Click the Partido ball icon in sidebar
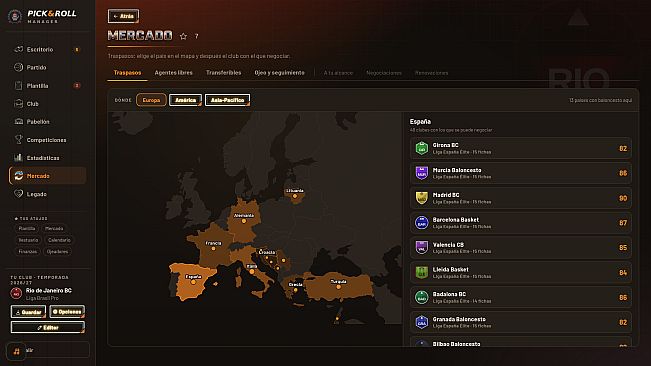Viewport: 651px width, 366px height. (18, 67)
